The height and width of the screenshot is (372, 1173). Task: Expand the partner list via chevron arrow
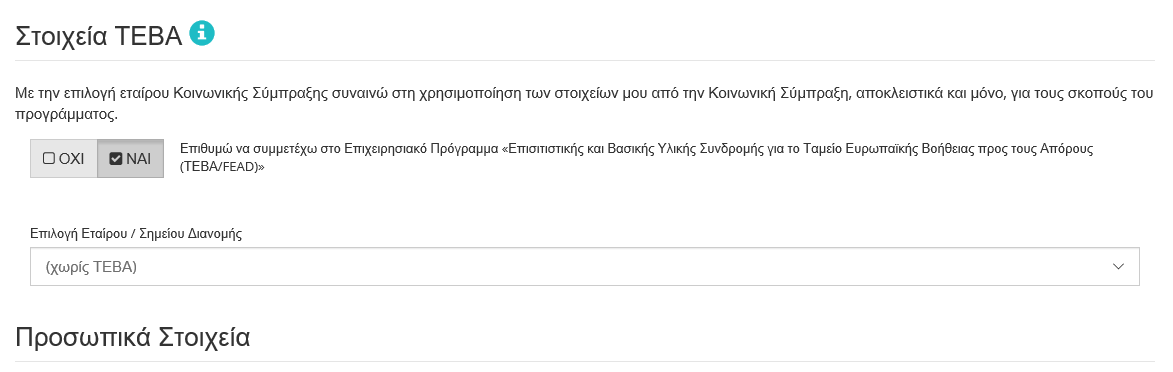coord(1118,266)
